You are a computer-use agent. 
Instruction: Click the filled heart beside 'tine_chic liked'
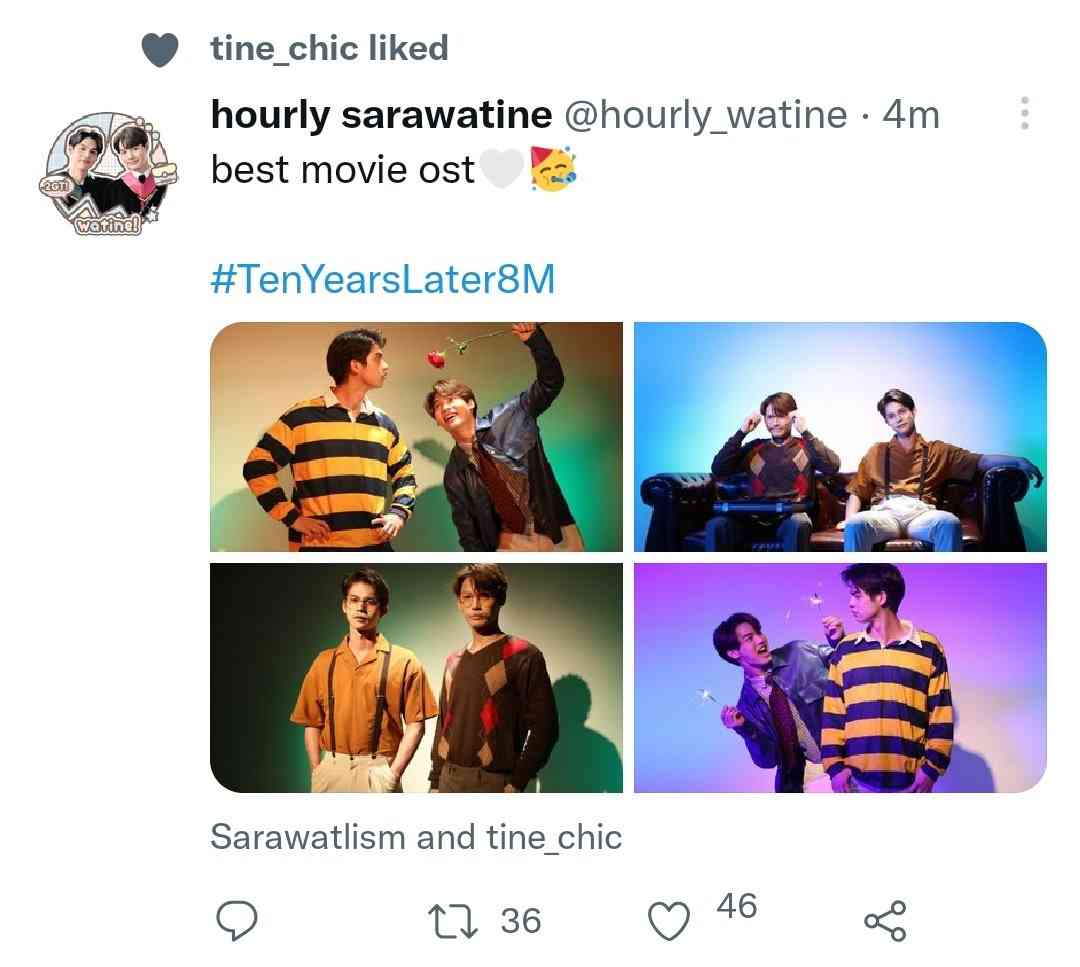[x=160, y=50]
